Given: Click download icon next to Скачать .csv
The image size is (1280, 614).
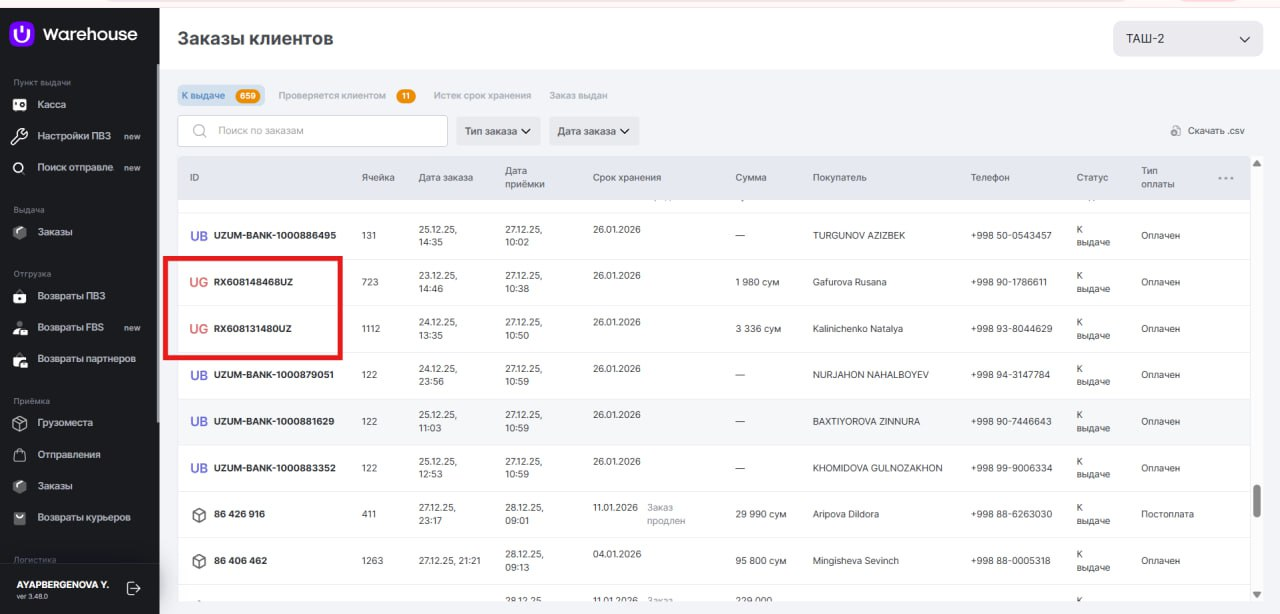Looking at the screenshot, I should click(1176, 131).
